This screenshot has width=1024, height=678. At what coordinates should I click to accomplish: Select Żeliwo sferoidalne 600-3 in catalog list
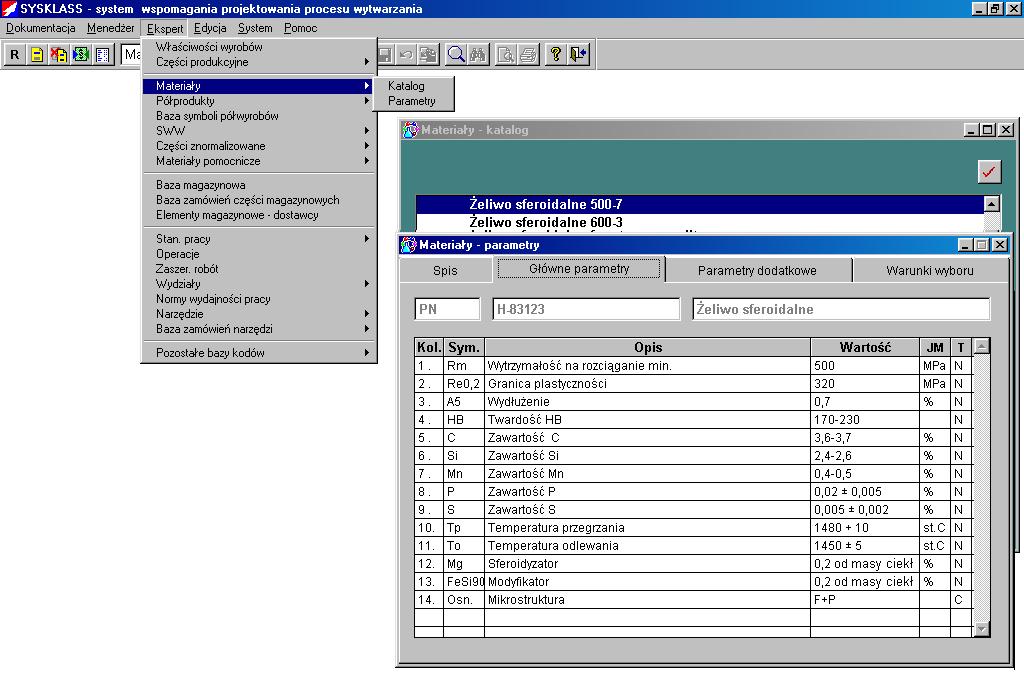[699, 223]
